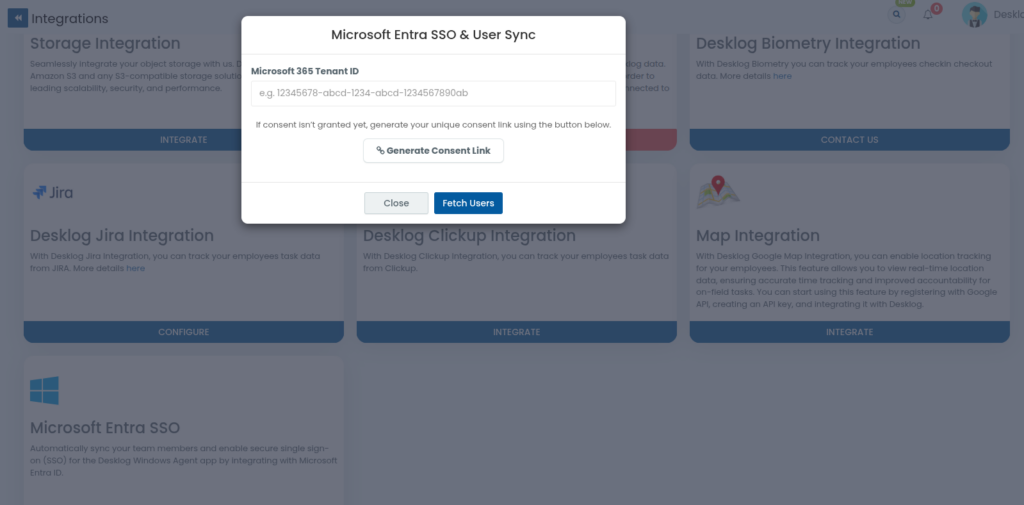Open the 'here' link in Biometry description

782,76
